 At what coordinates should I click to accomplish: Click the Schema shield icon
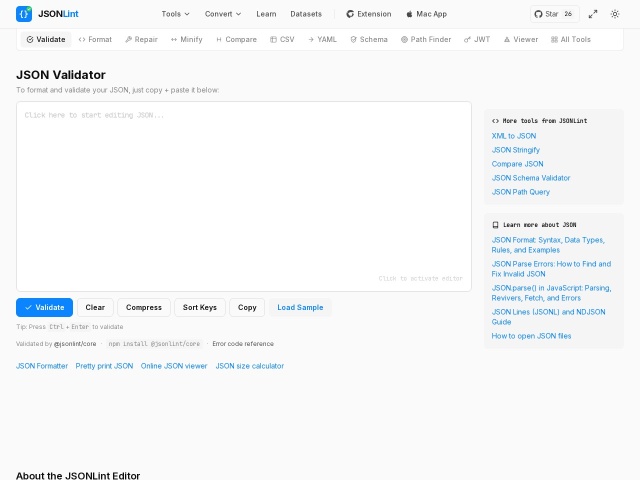(x=353, y=40)
